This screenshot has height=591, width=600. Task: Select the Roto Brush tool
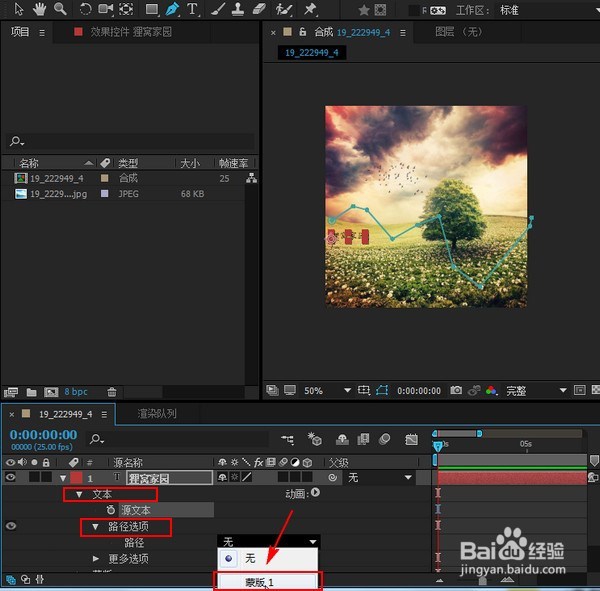284,9
